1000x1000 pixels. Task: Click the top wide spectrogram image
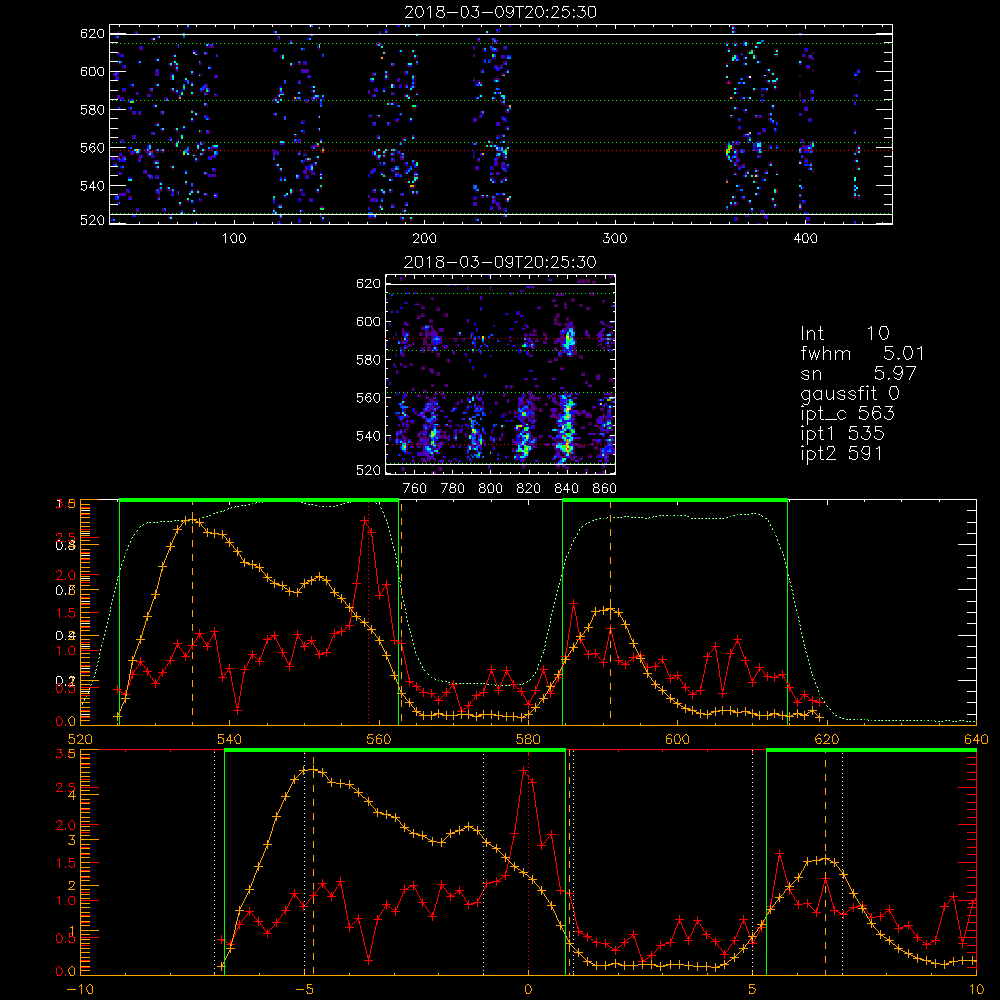click(501, 124)
